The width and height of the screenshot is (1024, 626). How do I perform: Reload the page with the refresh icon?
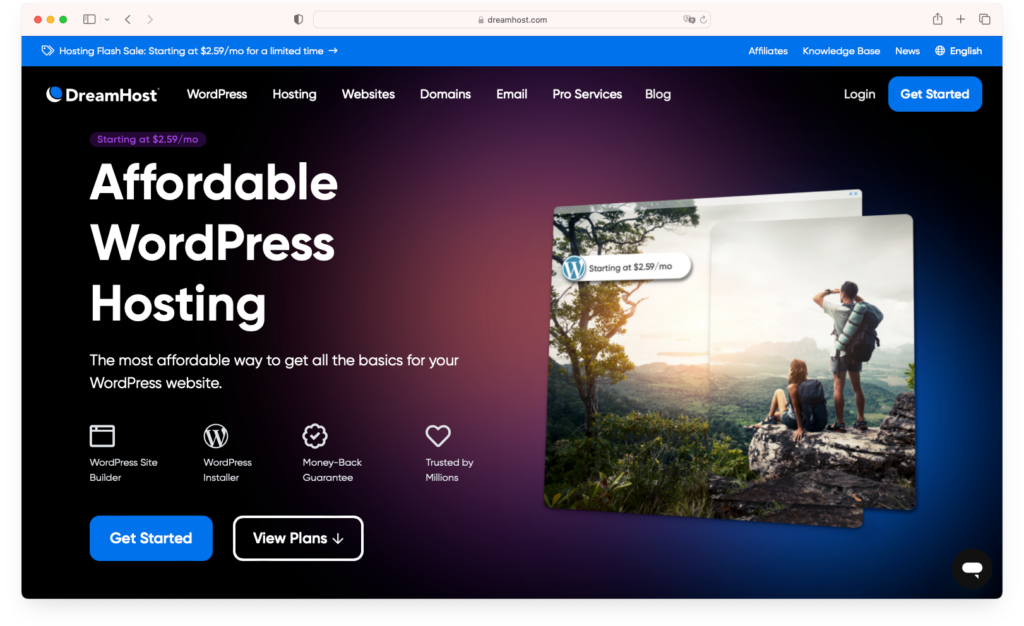pos(703,20)
